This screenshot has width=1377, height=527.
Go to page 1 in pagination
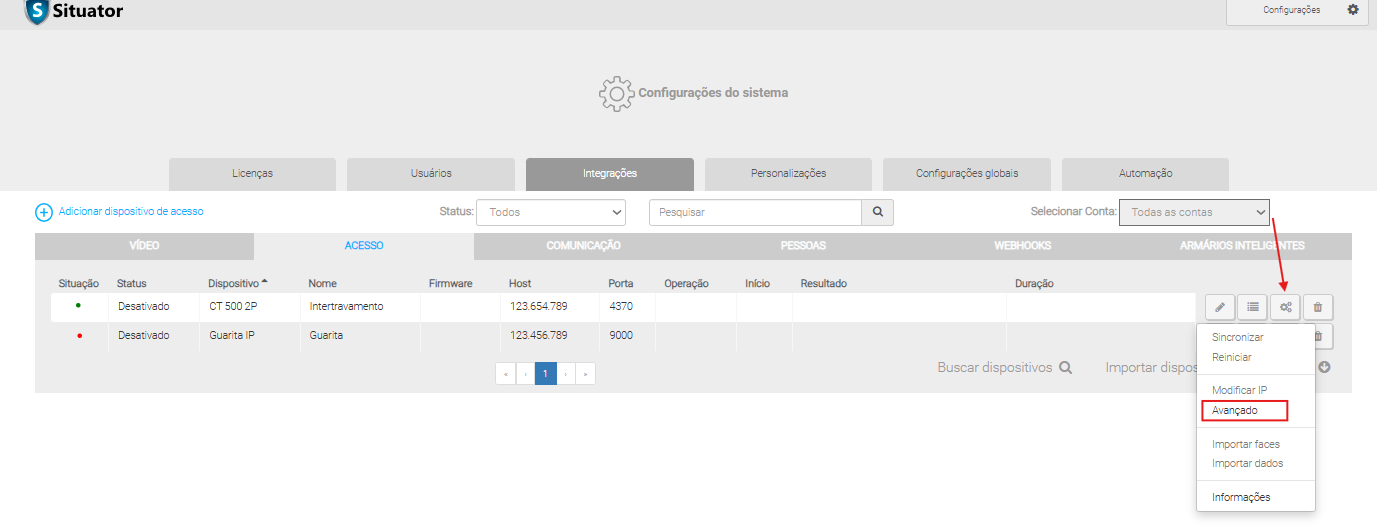[545, 374]
